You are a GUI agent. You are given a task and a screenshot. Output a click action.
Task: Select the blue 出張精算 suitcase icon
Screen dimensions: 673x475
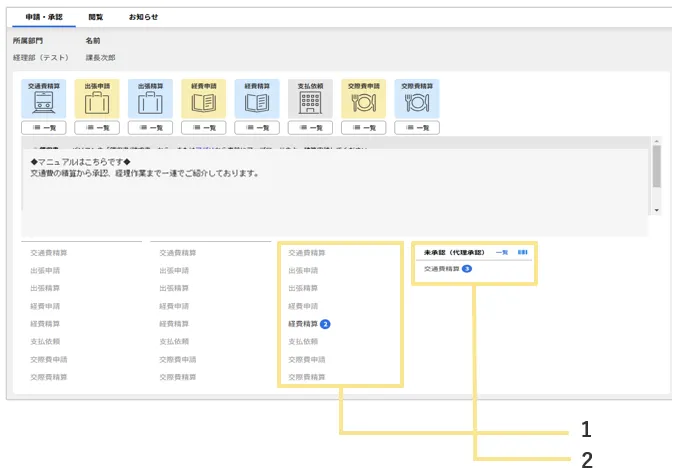tap(150, 99)
